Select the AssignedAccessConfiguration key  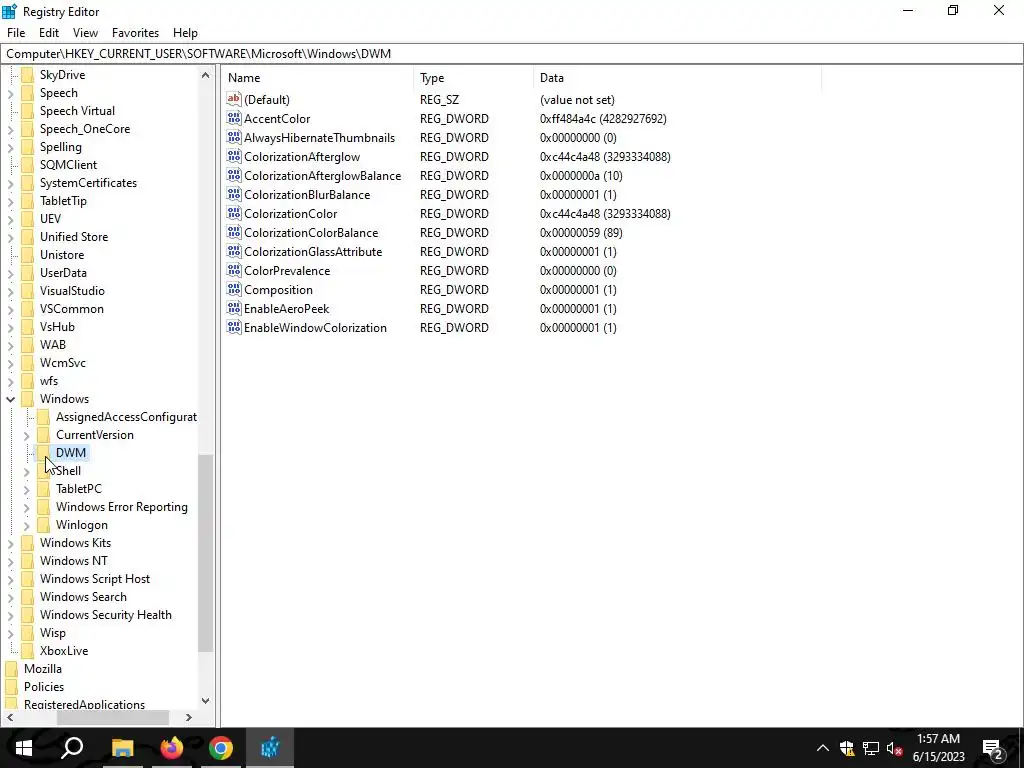[x=126, y=417]
